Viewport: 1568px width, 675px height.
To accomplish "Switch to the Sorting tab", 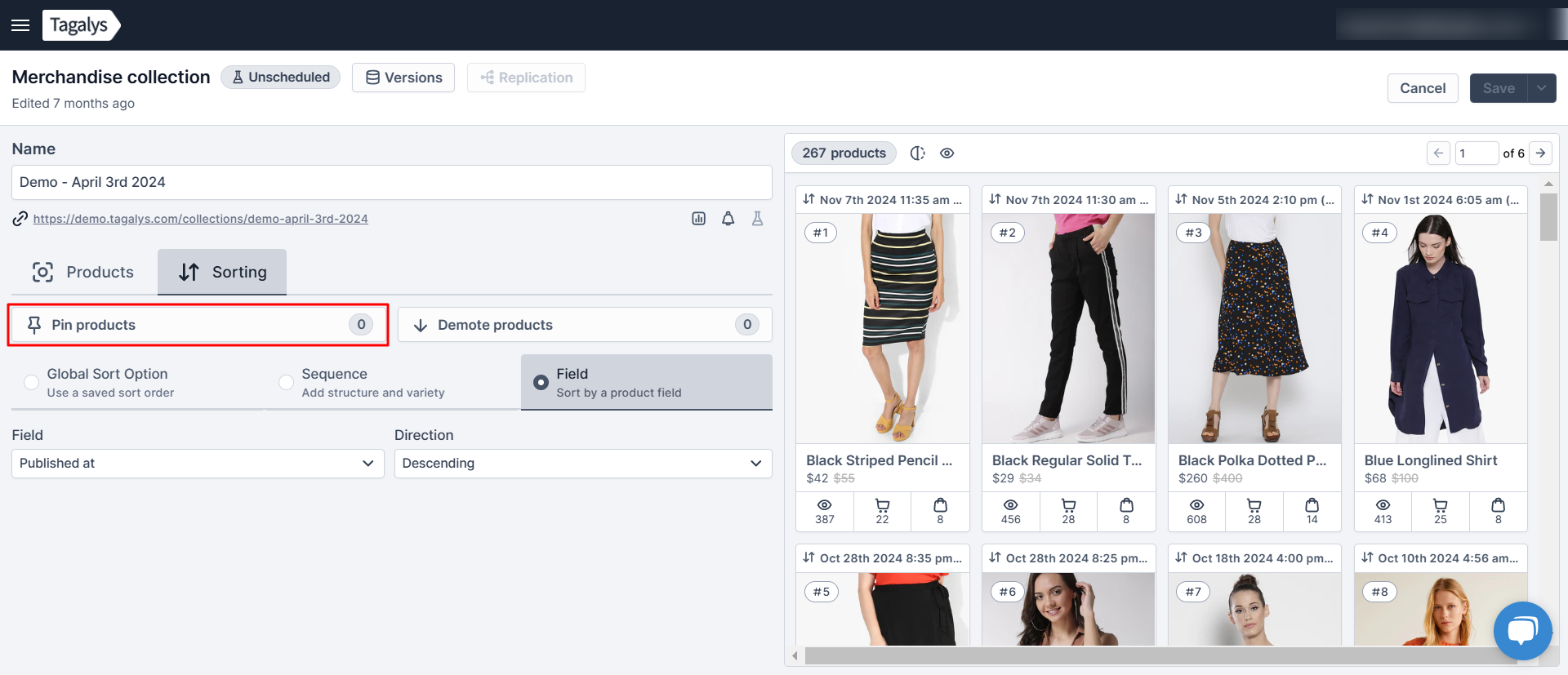I will pyautogui.click(x=222, y=272).
